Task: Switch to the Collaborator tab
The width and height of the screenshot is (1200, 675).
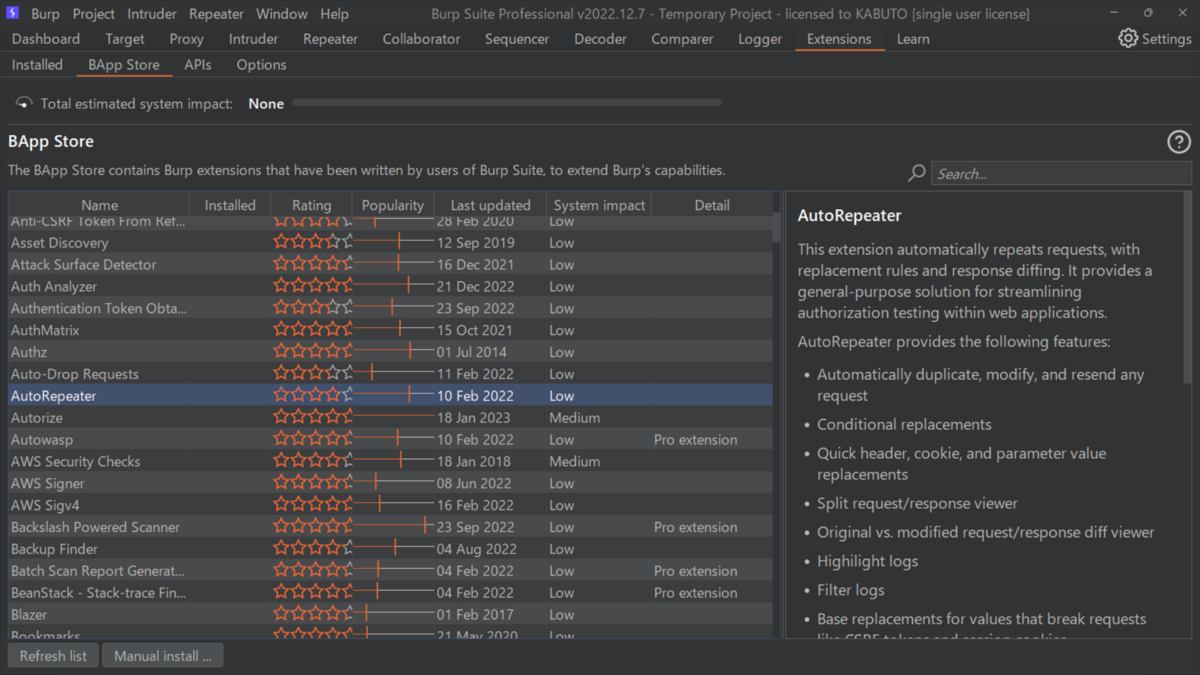Action: tap(421, 38)
